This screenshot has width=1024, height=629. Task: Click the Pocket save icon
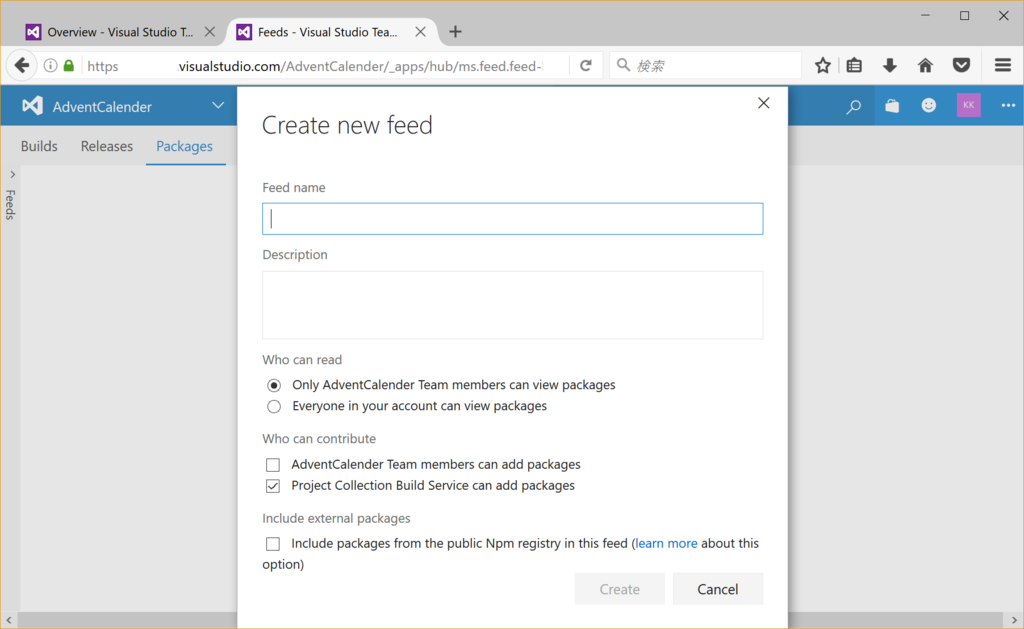coord(961,65)
